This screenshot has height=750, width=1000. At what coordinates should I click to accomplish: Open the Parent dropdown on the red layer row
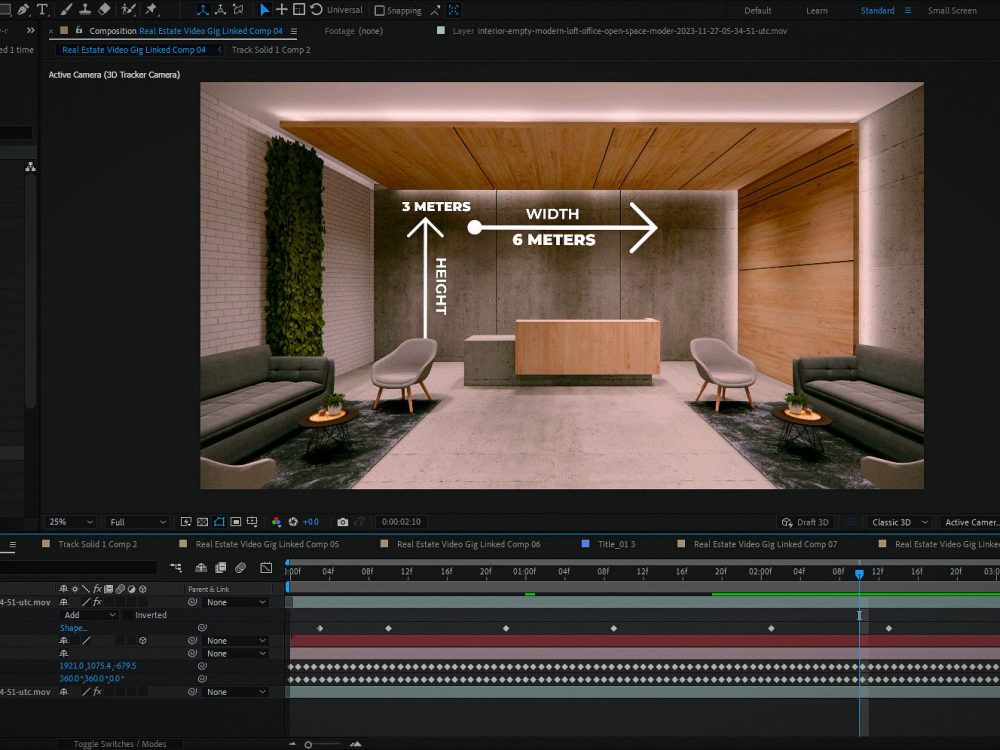(236, 640)
